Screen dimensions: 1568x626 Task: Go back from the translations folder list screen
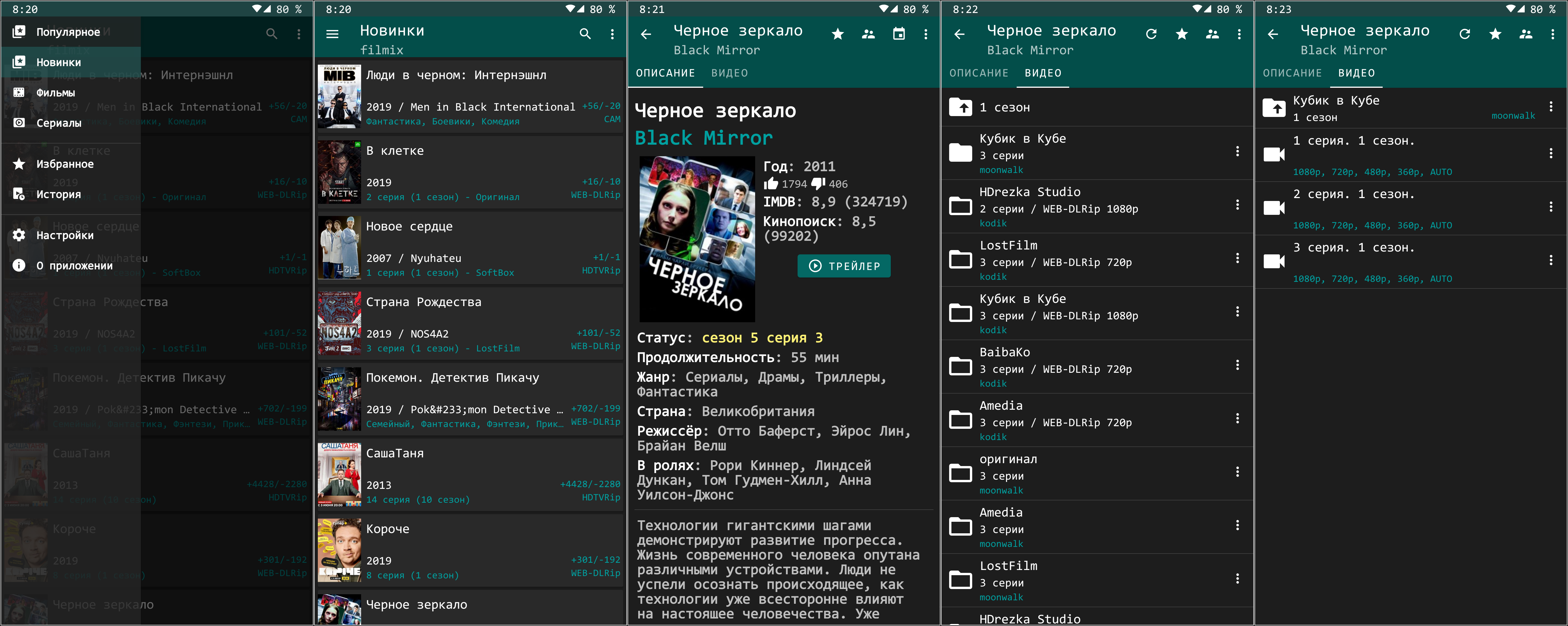(959, 34)
